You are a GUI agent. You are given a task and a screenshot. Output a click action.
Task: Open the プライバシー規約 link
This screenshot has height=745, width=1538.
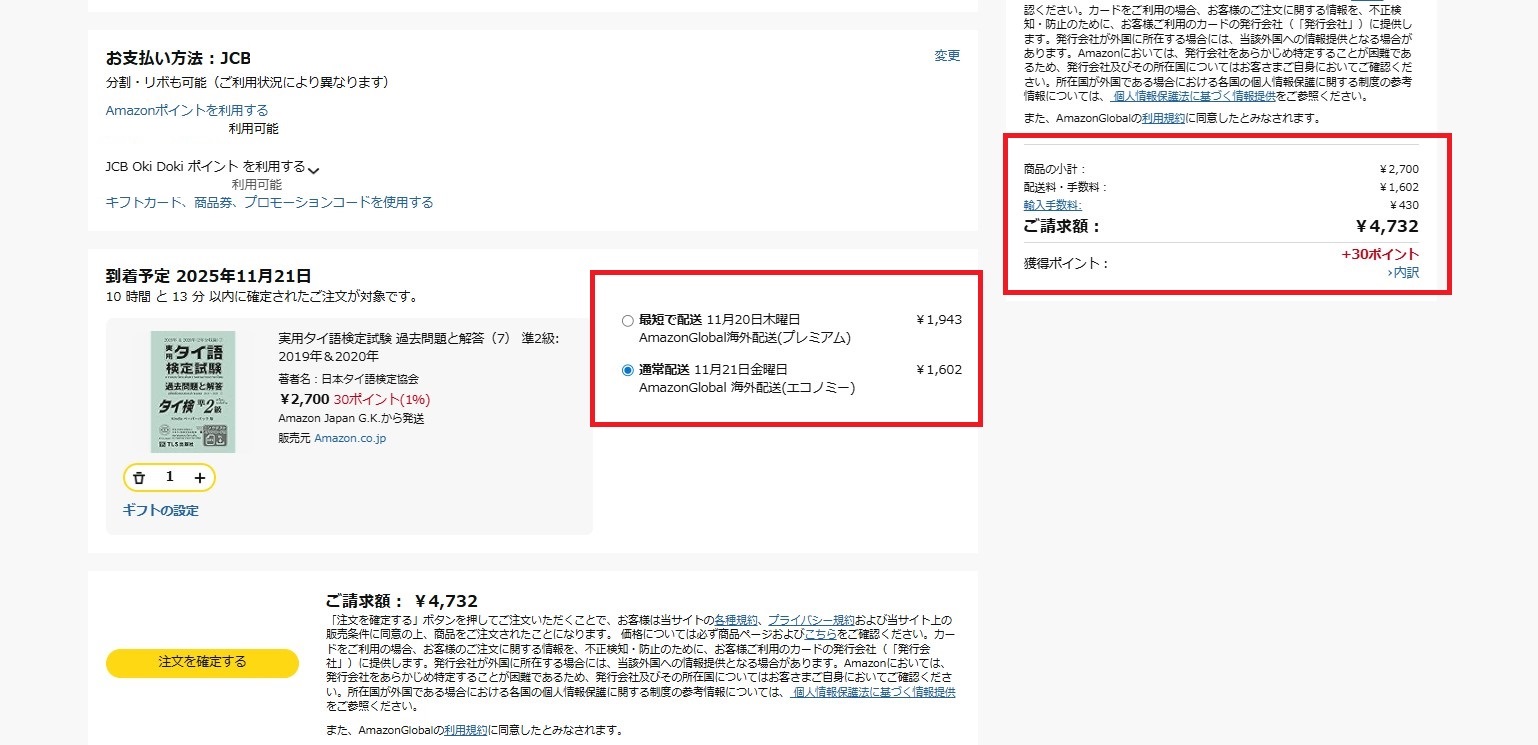[811, 620]
